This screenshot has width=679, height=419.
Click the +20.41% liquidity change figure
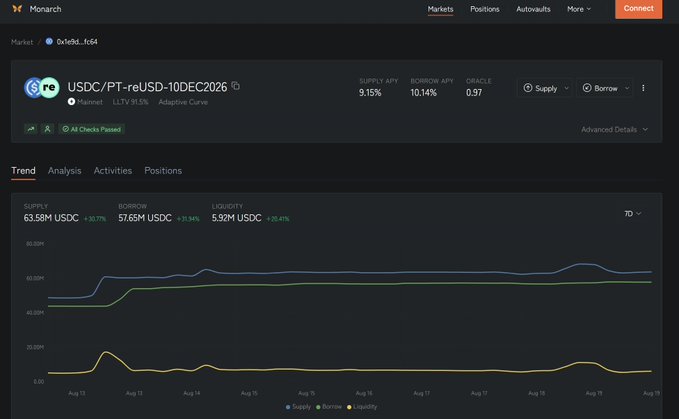[278, 219]
